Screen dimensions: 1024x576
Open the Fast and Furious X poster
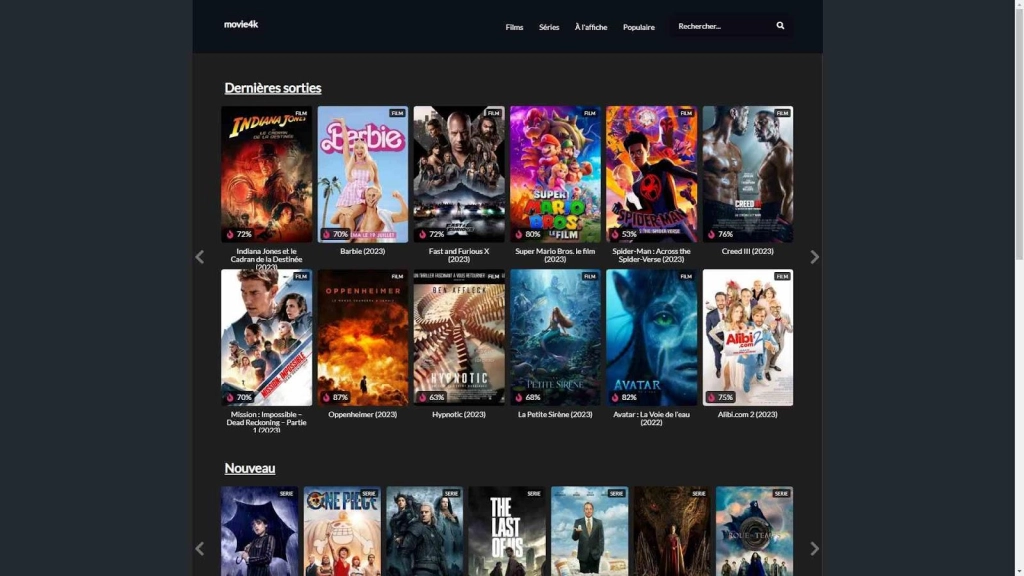click(x=458, y=174)
